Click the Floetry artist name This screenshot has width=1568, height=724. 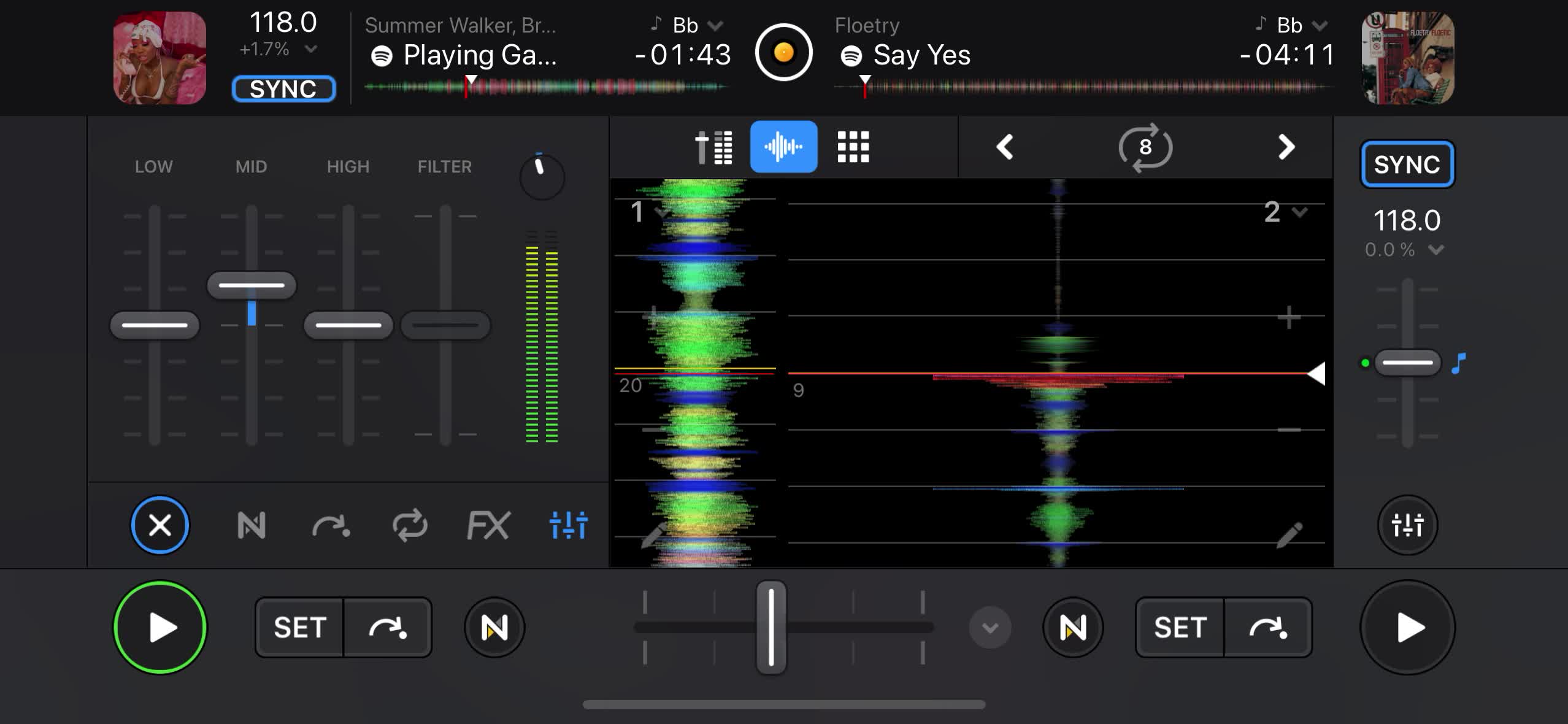(867, 25)
